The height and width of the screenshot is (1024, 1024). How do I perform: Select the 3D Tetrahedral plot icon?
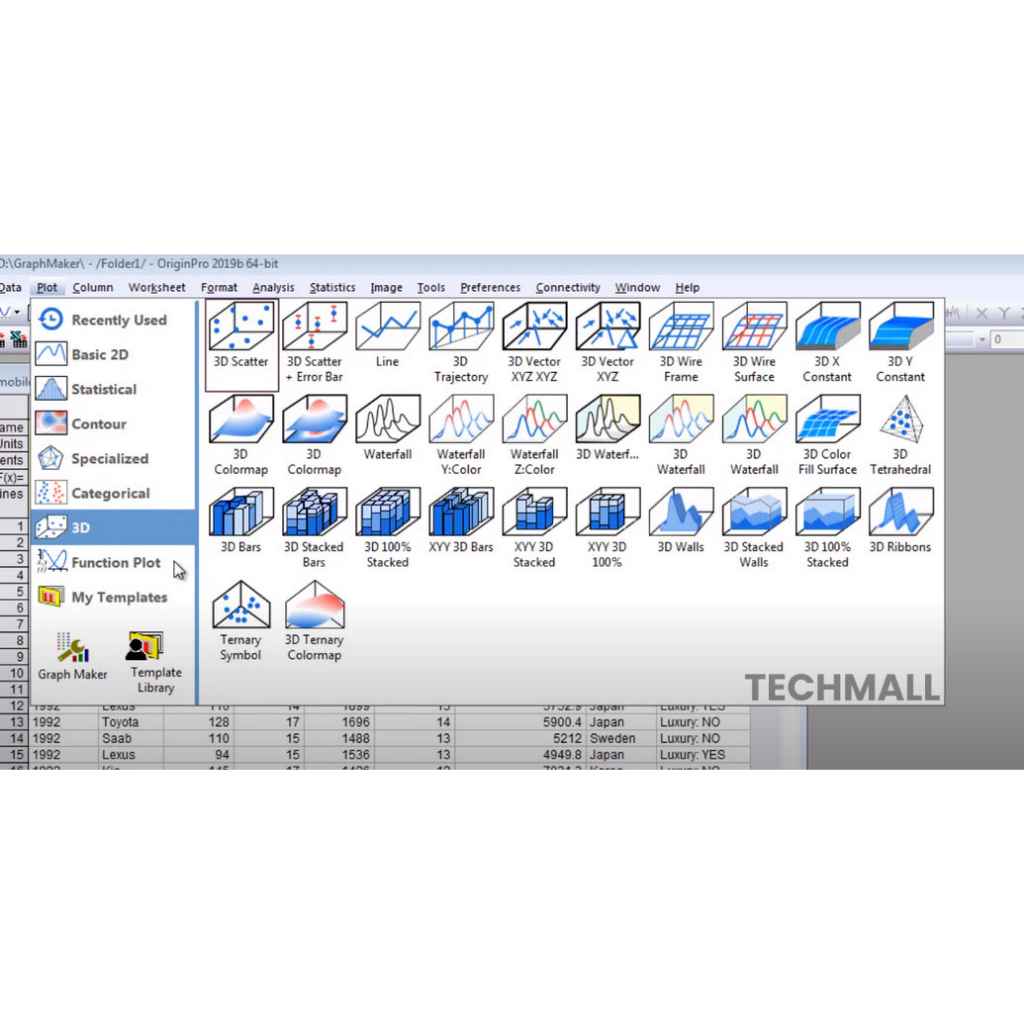point(900,419)
